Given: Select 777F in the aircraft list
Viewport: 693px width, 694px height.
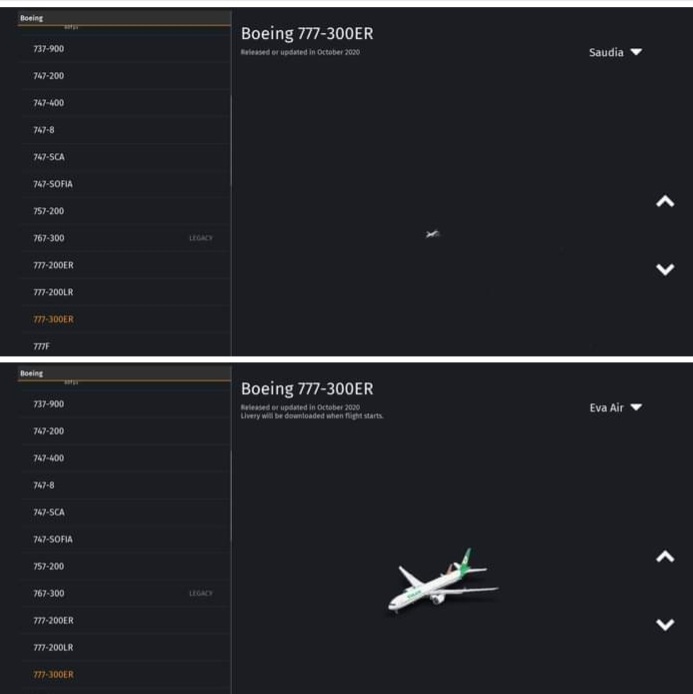Looking at the screenshot, I should click(42, 346).
